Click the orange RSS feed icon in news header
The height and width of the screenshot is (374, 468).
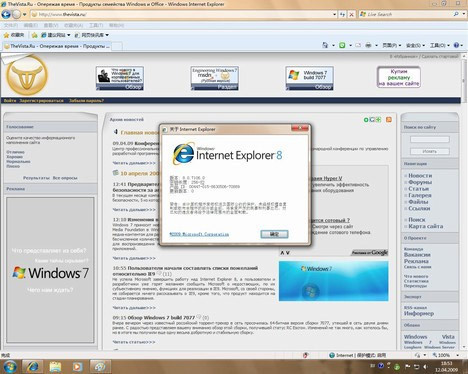point(389,119)
